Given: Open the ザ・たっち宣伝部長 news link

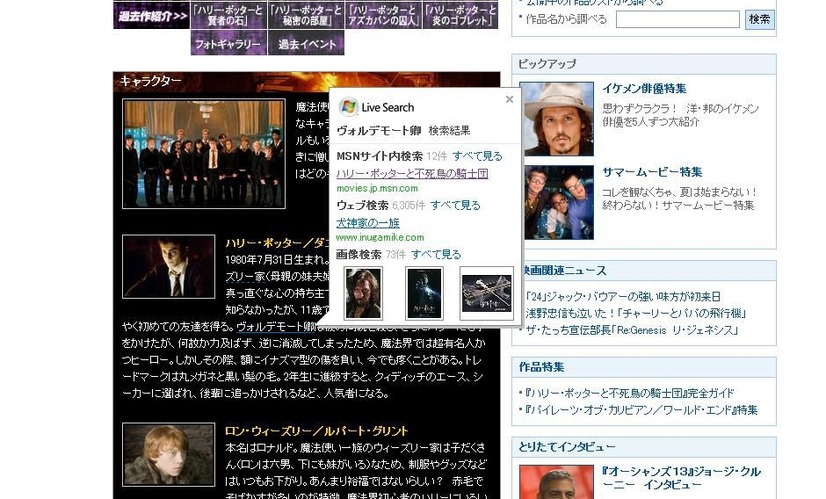Looking at the screenshot, I should [x=632, y=330].
